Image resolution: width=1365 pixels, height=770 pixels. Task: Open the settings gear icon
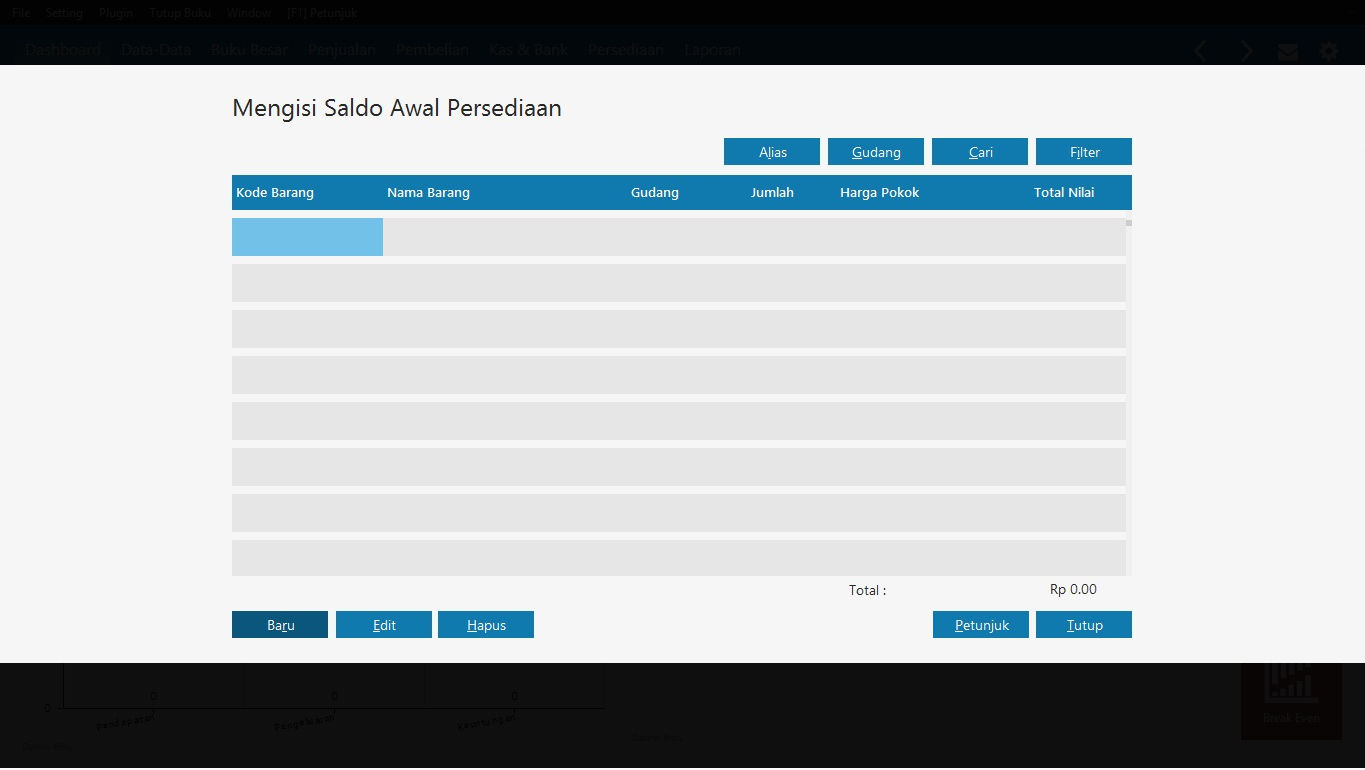[x=1329, y=51]
